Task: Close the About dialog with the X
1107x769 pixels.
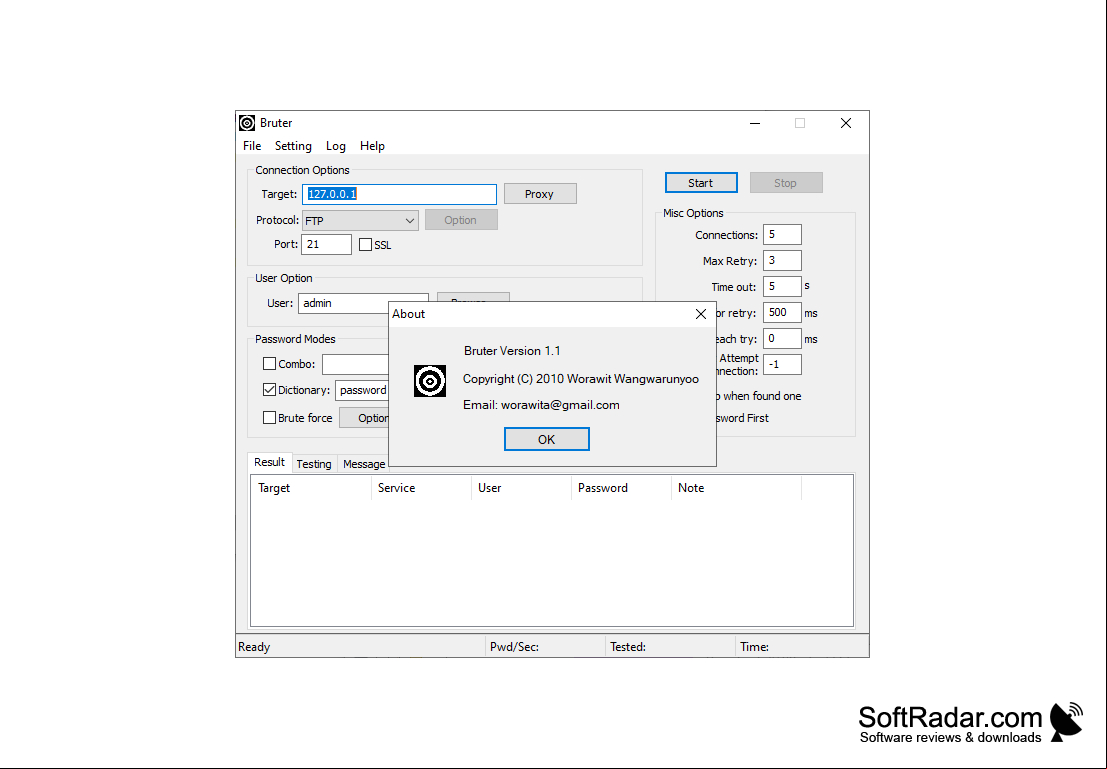Action: click(x=700, y=314)
